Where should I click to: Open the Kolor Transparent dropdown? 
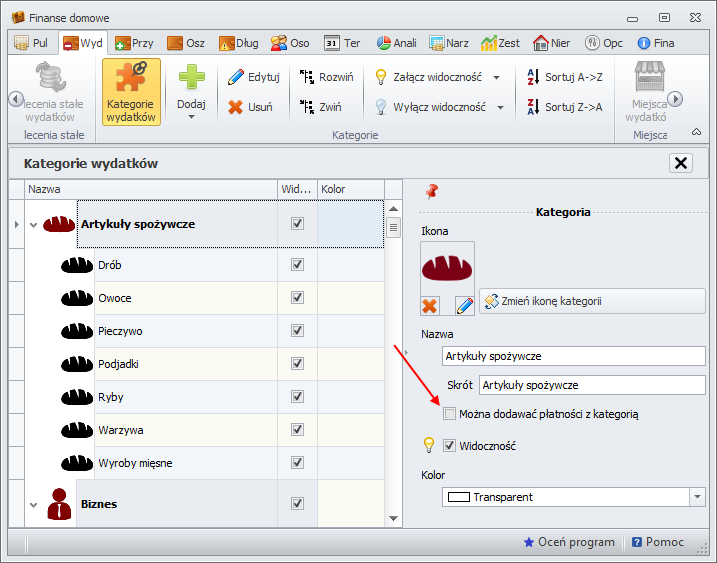click(x=696, y=497)
